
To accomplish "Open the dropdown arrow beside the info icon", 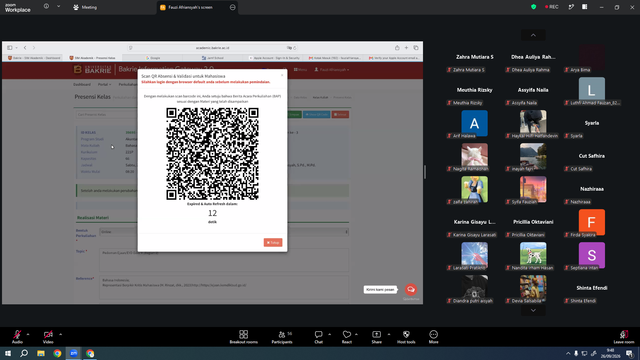I will pos(58,7).
